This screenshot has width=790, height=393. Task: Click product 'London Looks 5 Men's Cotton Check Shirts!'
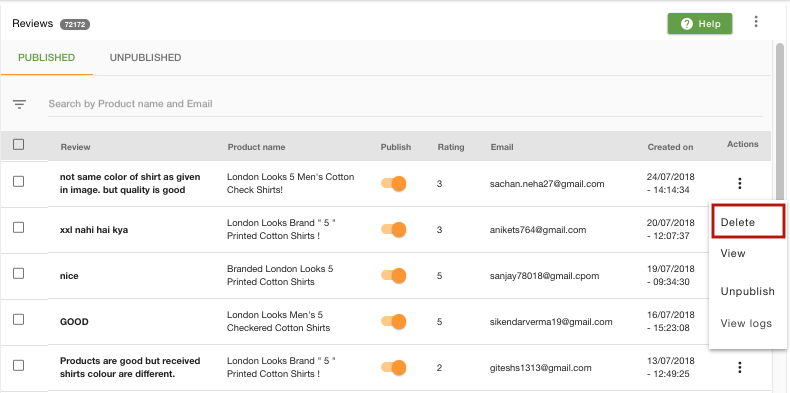coord(291,183)
